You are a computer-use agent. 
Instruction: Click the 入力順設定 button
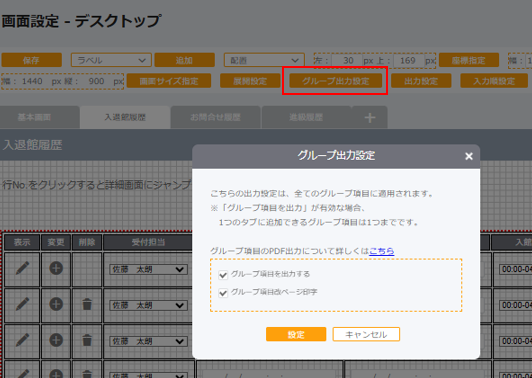(494, 81)
